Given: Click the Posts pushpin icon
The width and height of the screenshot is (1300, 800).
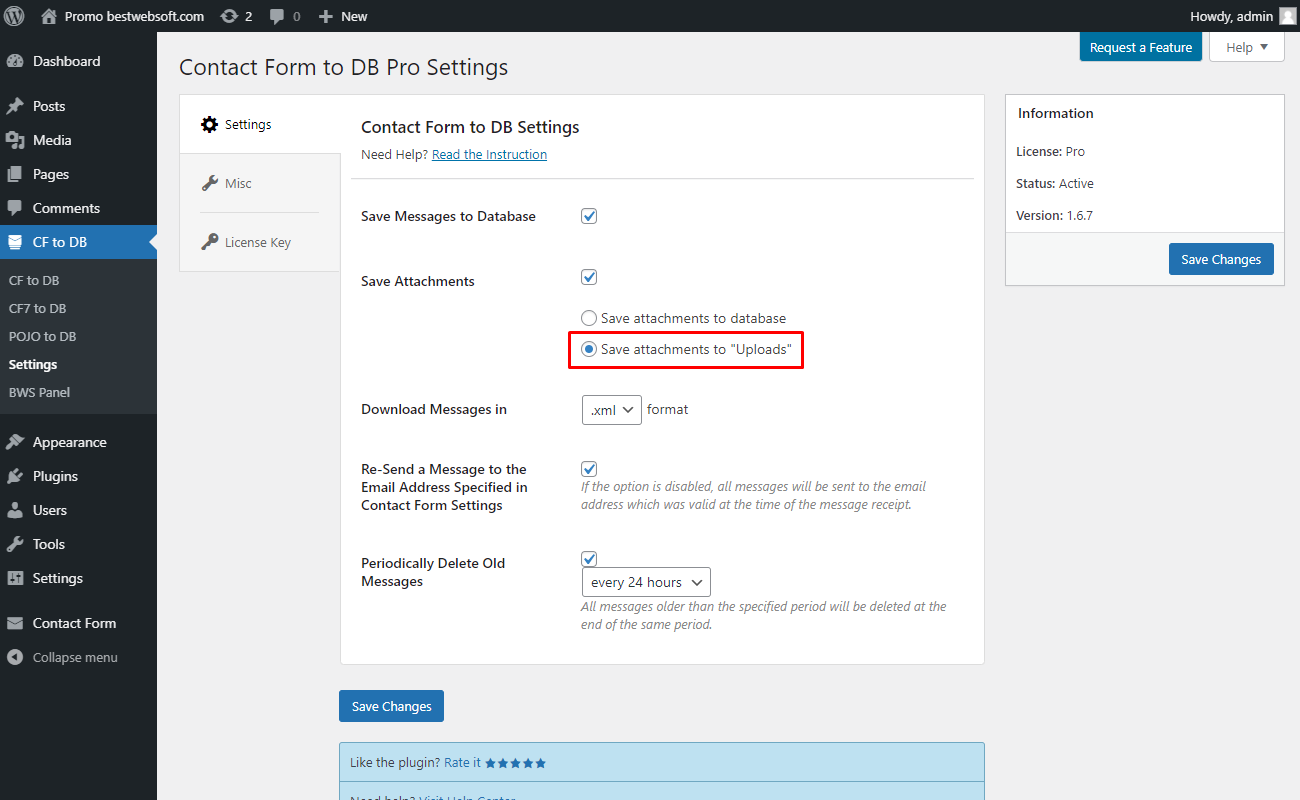Looking at the screenshot, I should (x=15, y=106).
